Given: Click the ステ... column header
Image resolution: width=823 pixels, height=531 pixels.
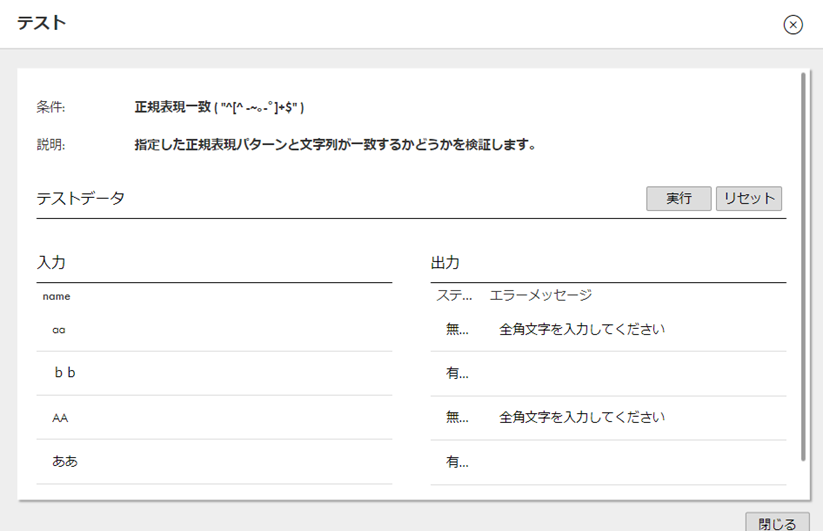Looking at the screenshot, I should 454,295.
